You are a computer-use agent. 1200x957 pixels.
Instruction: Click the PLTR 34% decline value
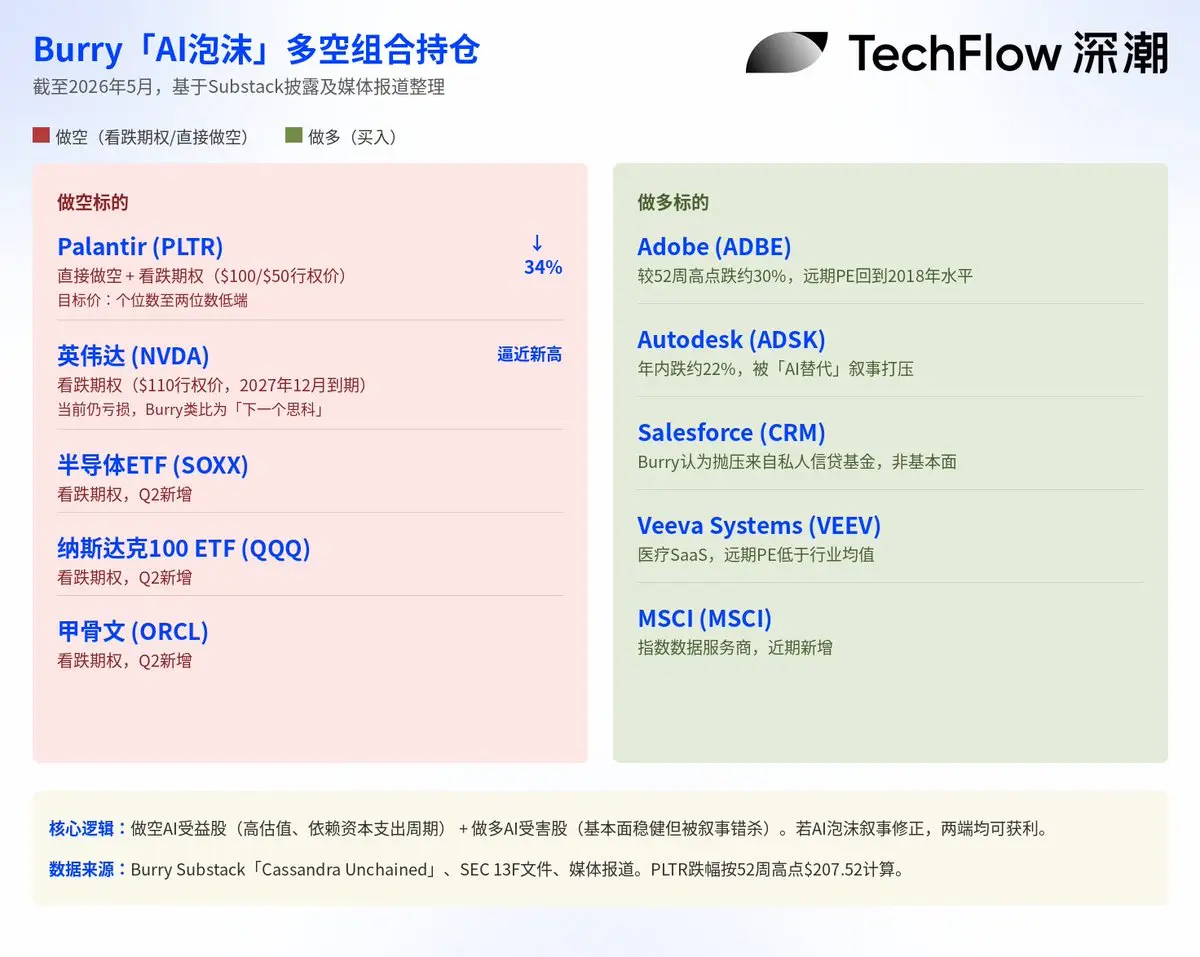tap(543, 267)
